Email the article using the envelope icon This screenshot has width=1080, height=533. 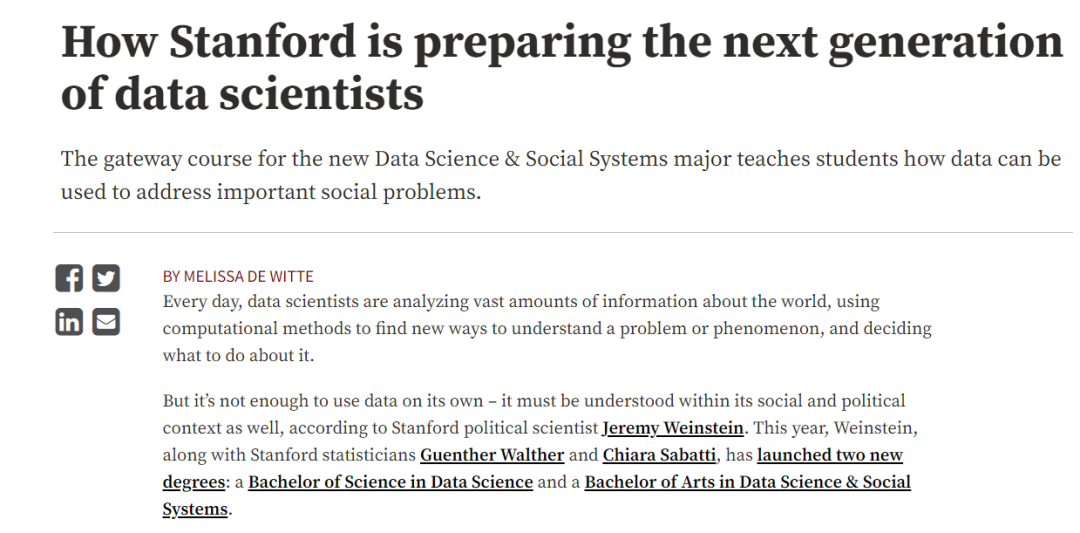[106, 322]
